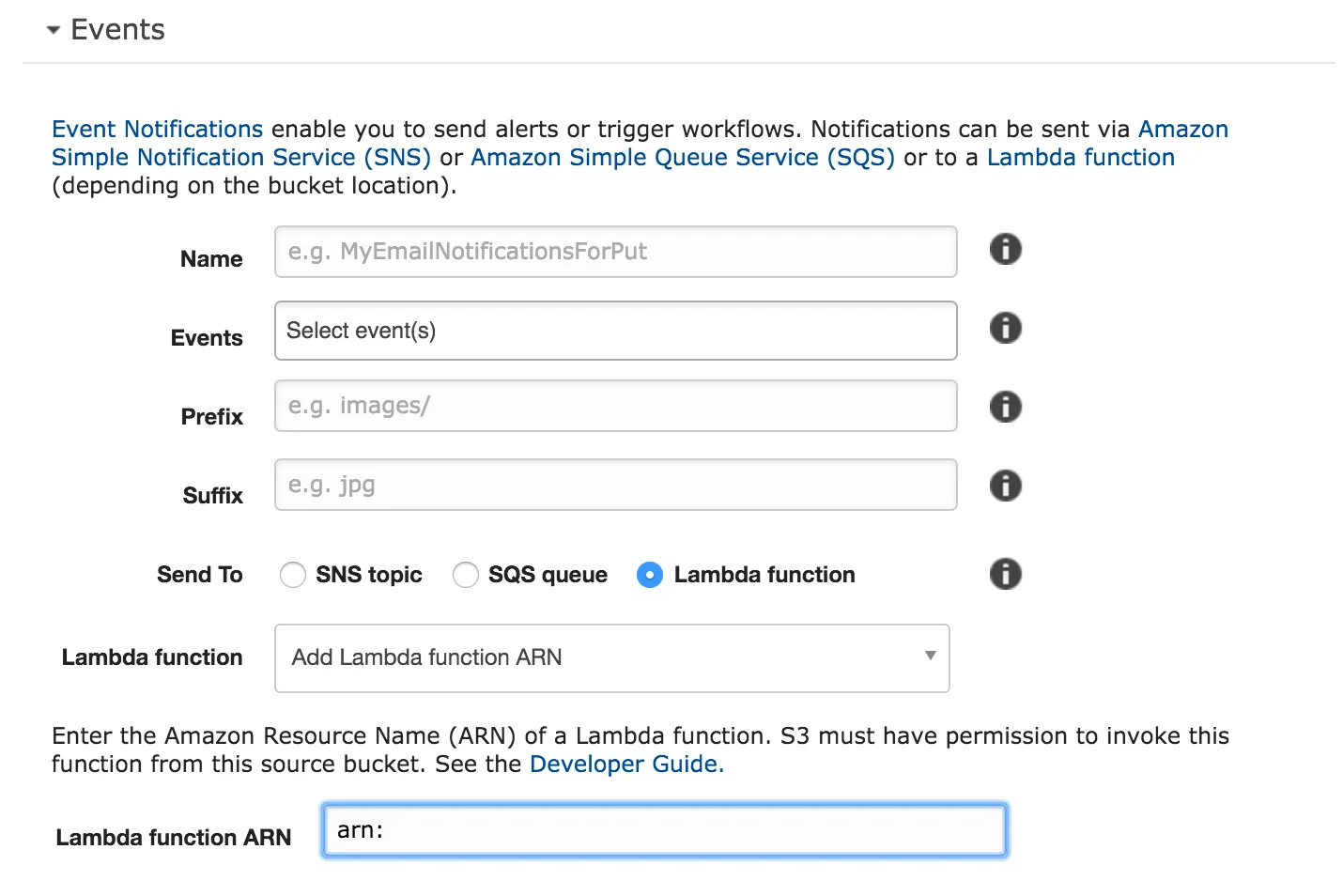
Task: Open Amazon Simple Notification Service (SNS) link
Action: [240, 158]
